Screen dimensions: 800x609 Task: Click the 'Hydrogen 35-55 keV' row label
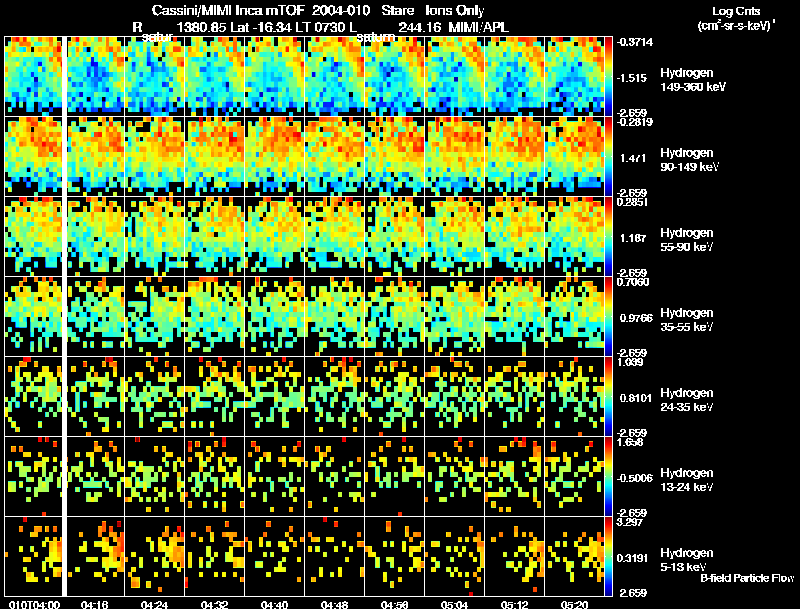686,320
